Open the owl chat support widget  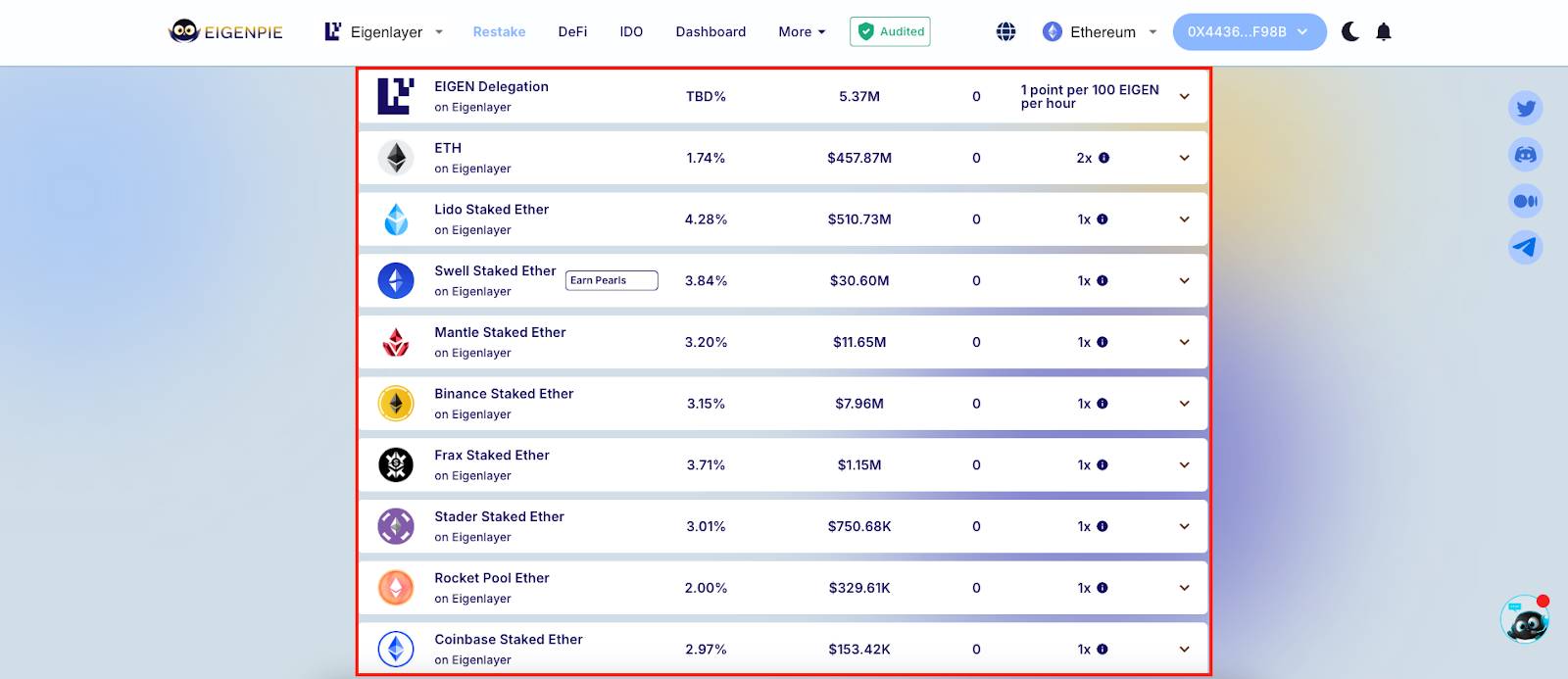(x=1525, y=619)
